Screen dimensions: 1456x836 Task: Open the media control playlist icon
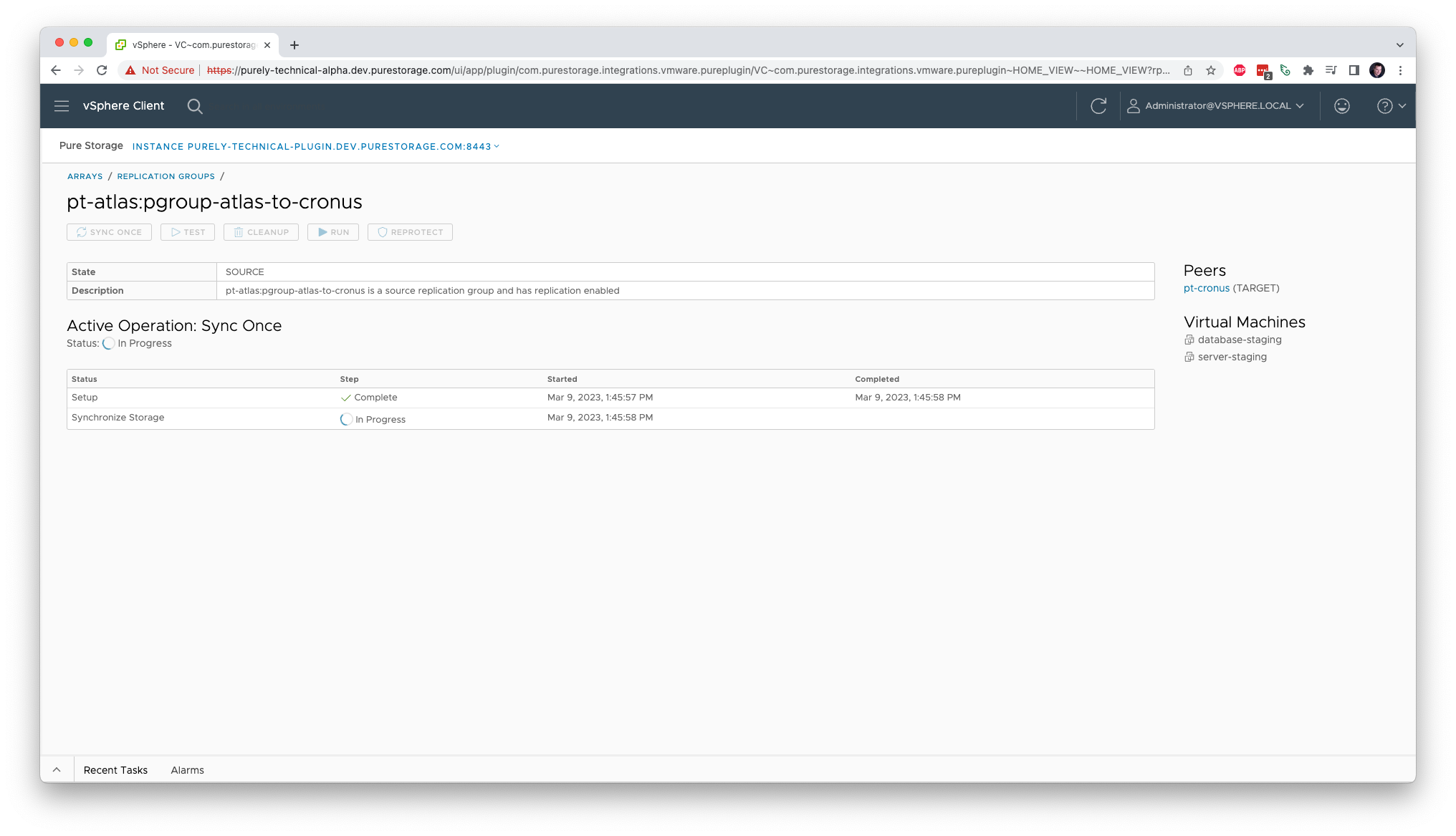point(1331,70)
